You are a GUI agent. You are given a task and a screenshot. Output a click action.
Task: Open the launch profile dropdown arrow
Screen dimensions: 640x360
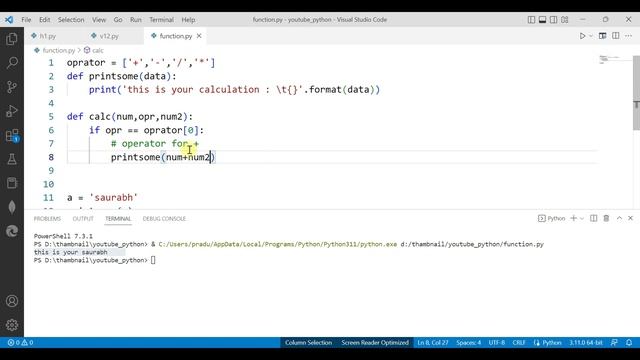click(582, 218)
